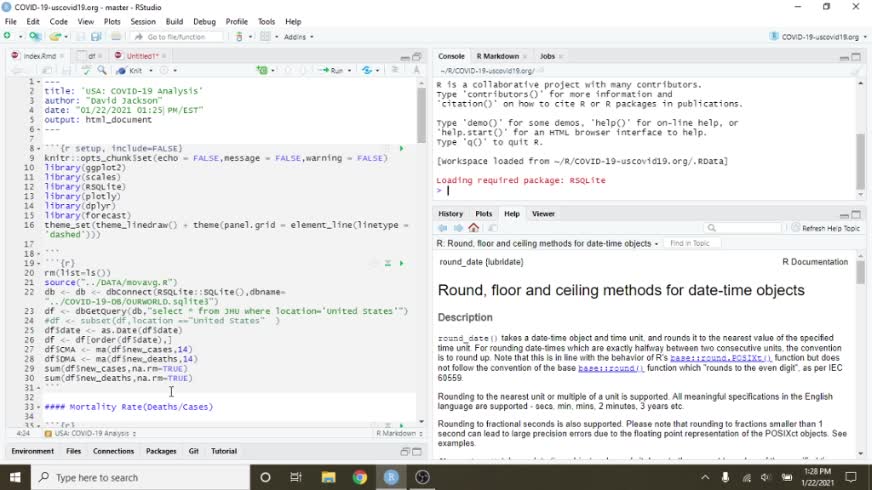Open the New File dropdown arrow
The width and height of the screenshot is (872, 490).
[20, 37]
